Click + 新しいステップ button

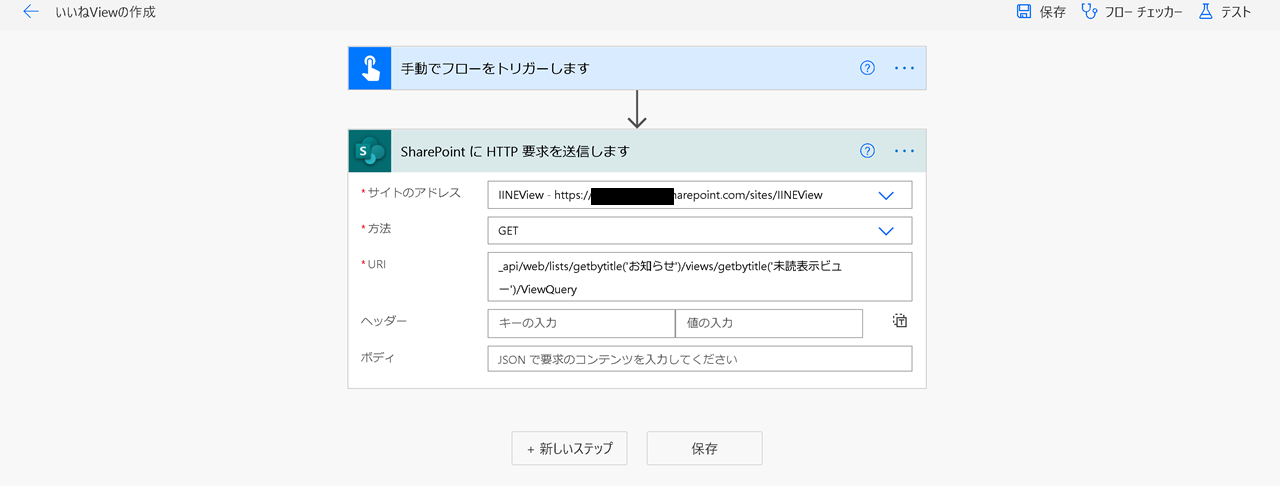569,449
